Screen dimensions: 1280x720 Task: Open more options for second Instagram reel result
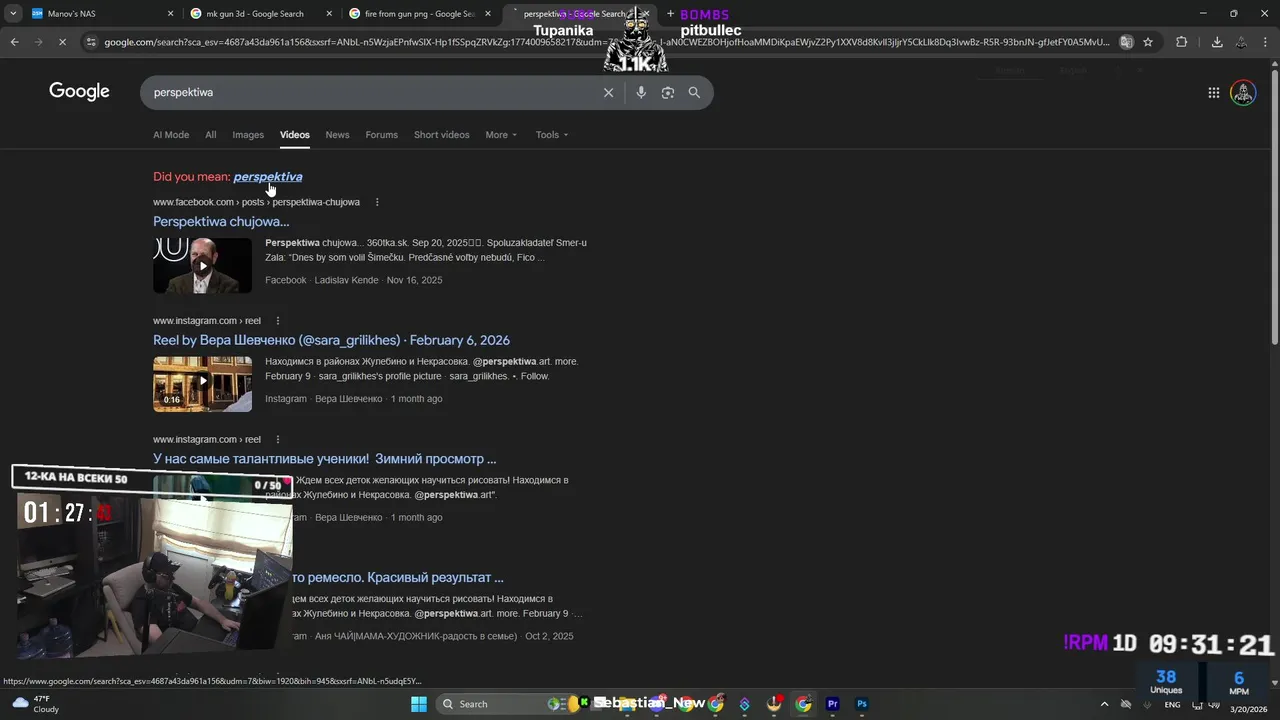click(278, 439)
